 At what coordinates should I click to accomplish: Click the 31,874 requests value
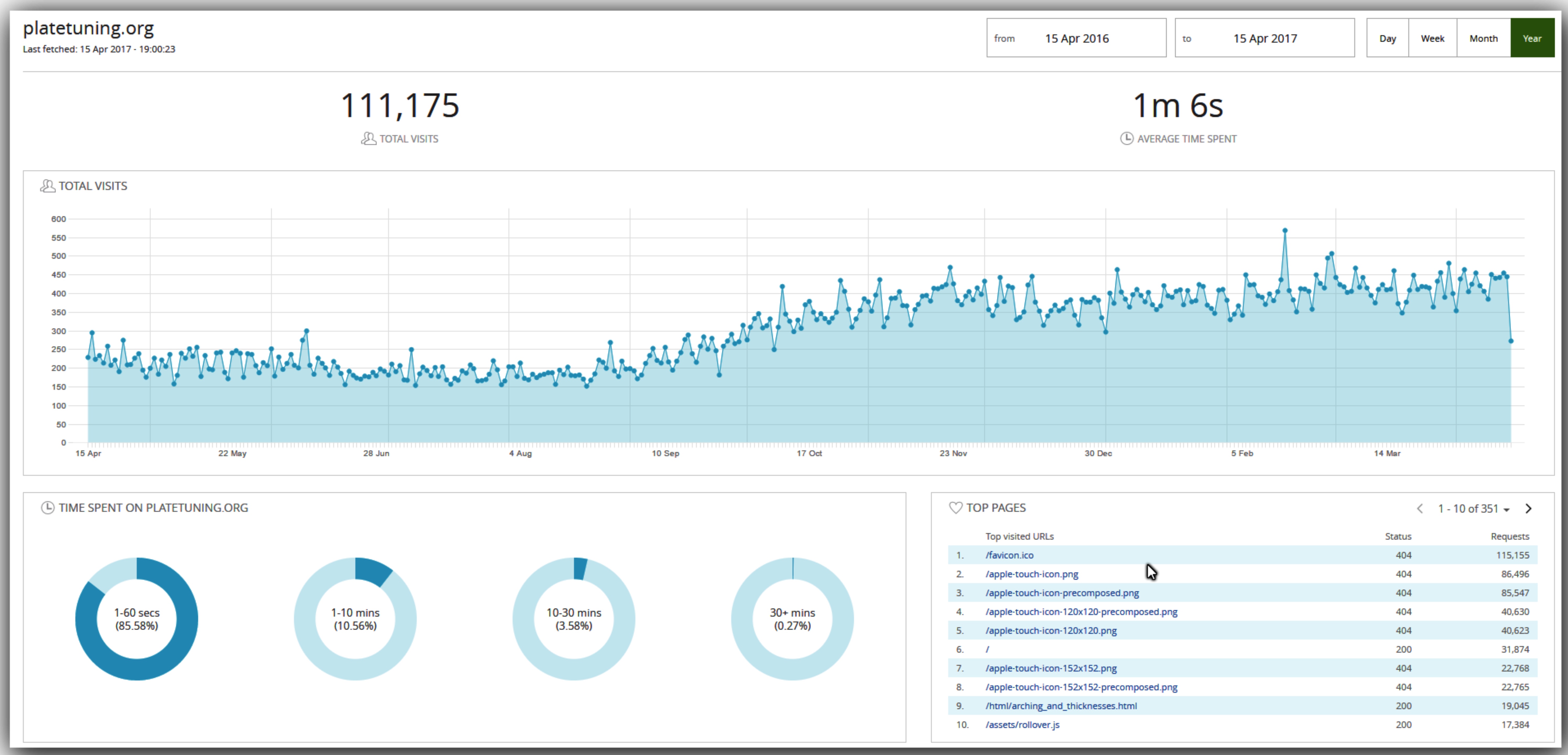tap(1515, 650)
